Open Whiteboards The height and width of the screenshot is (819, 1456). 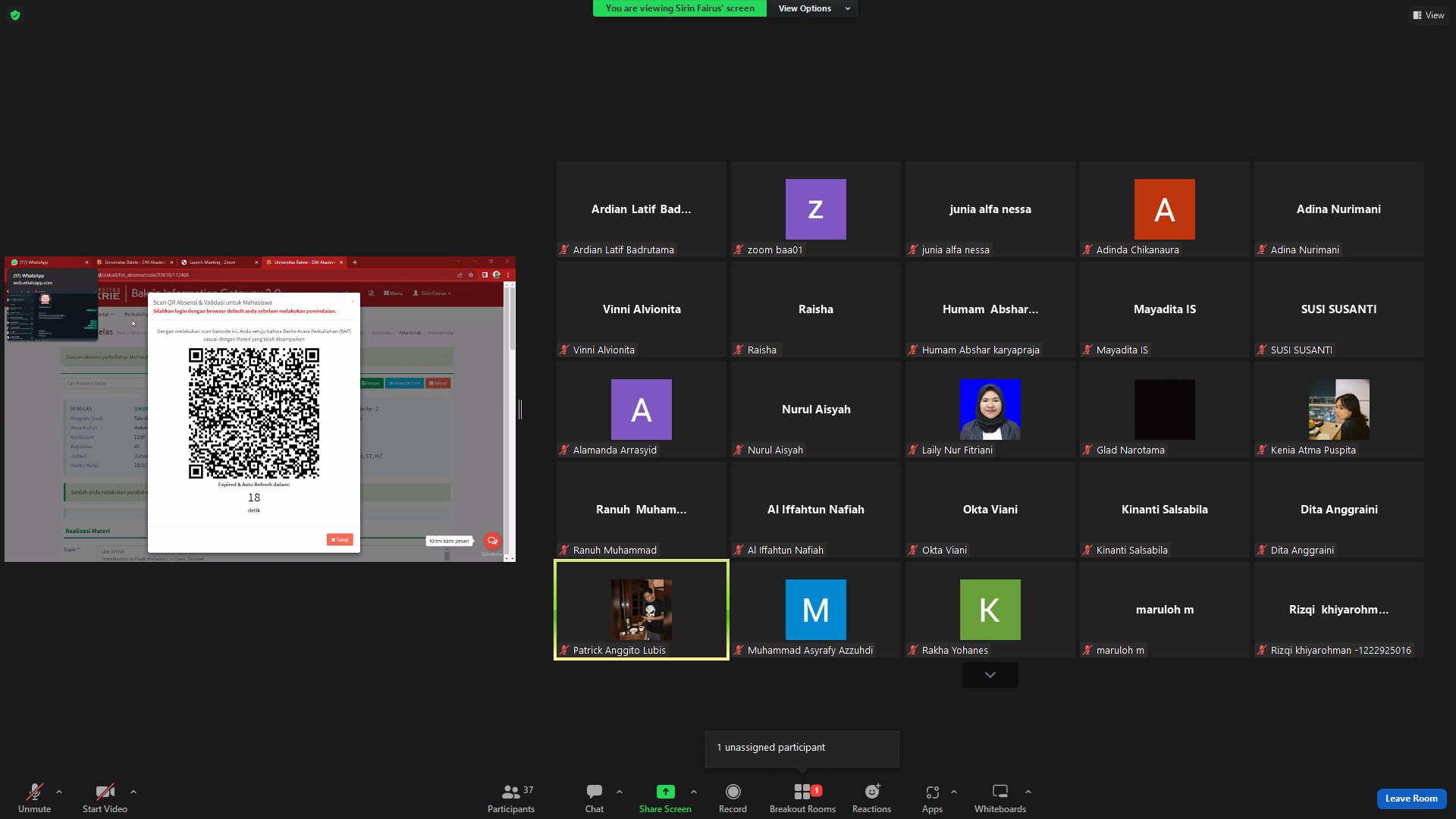(1000, 798)
